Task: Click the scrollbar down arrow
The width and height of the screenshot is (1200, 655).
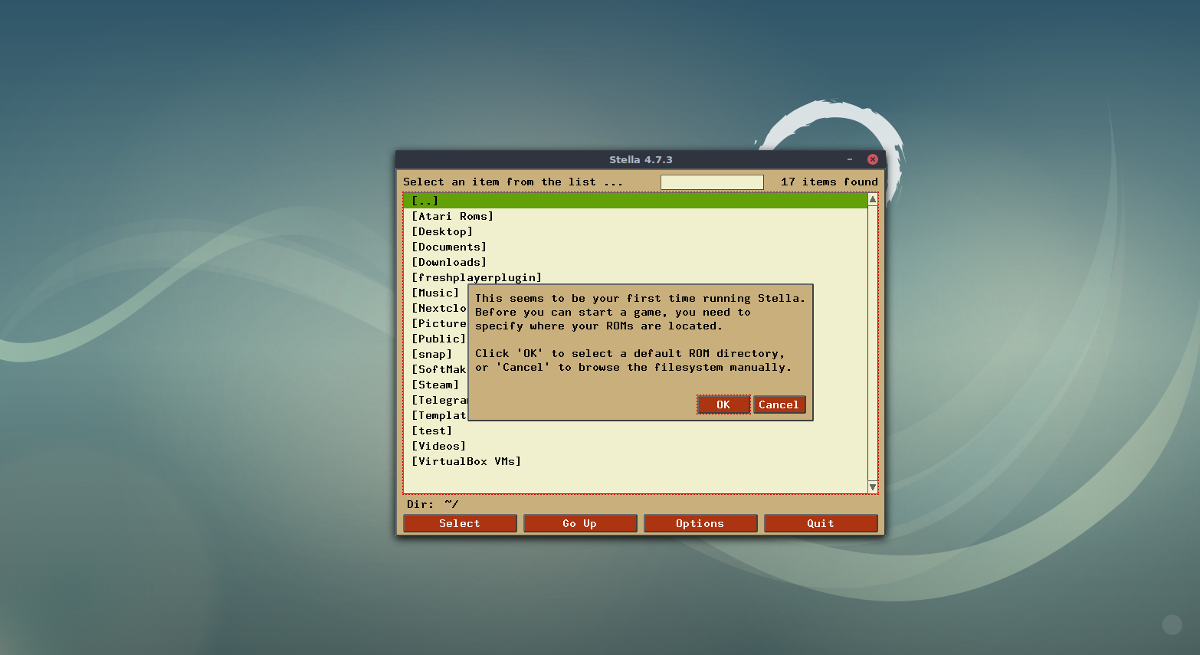Action: pos(871,486)
